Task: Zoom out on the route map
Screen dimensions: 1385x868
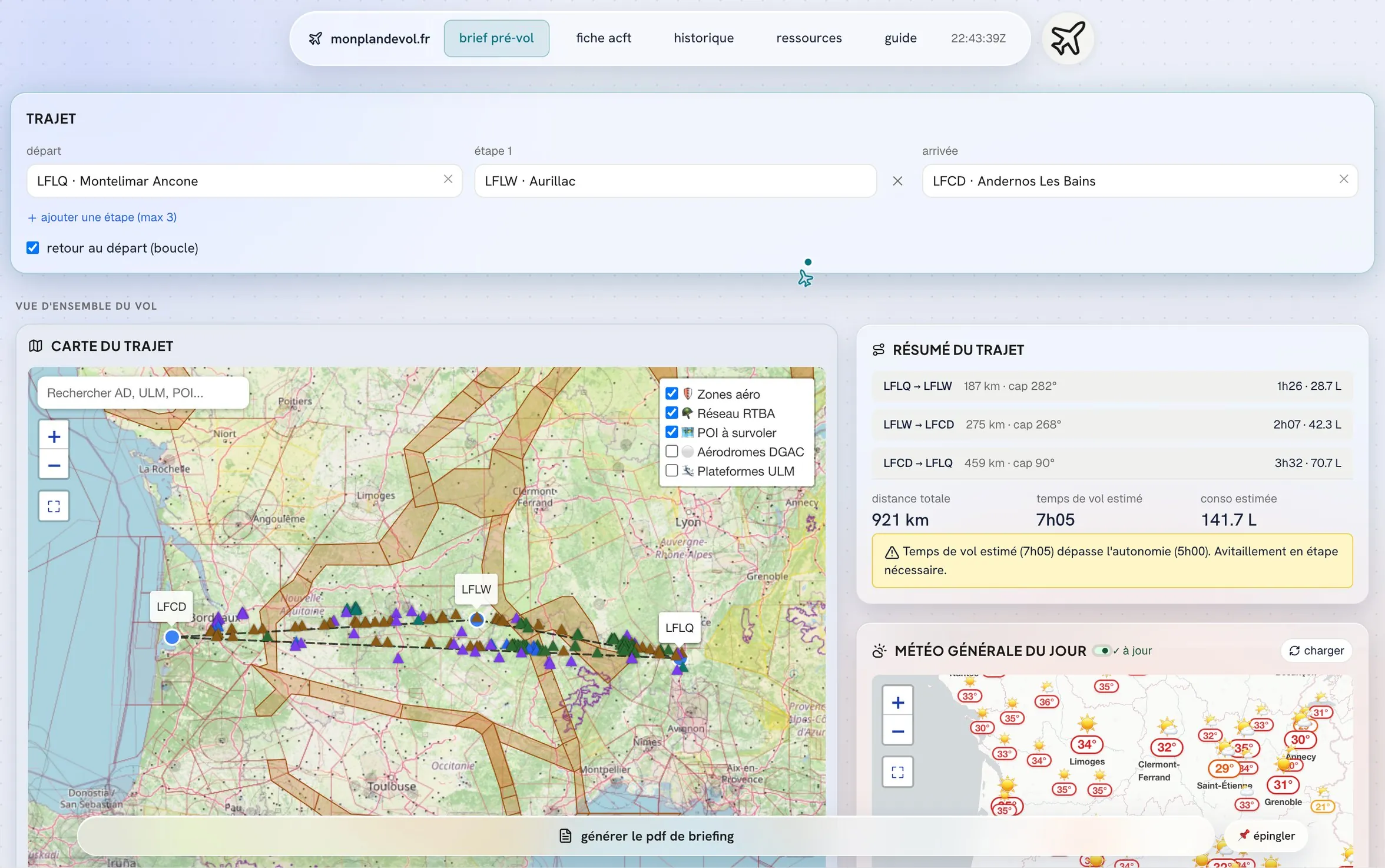Action: [54, 465]
